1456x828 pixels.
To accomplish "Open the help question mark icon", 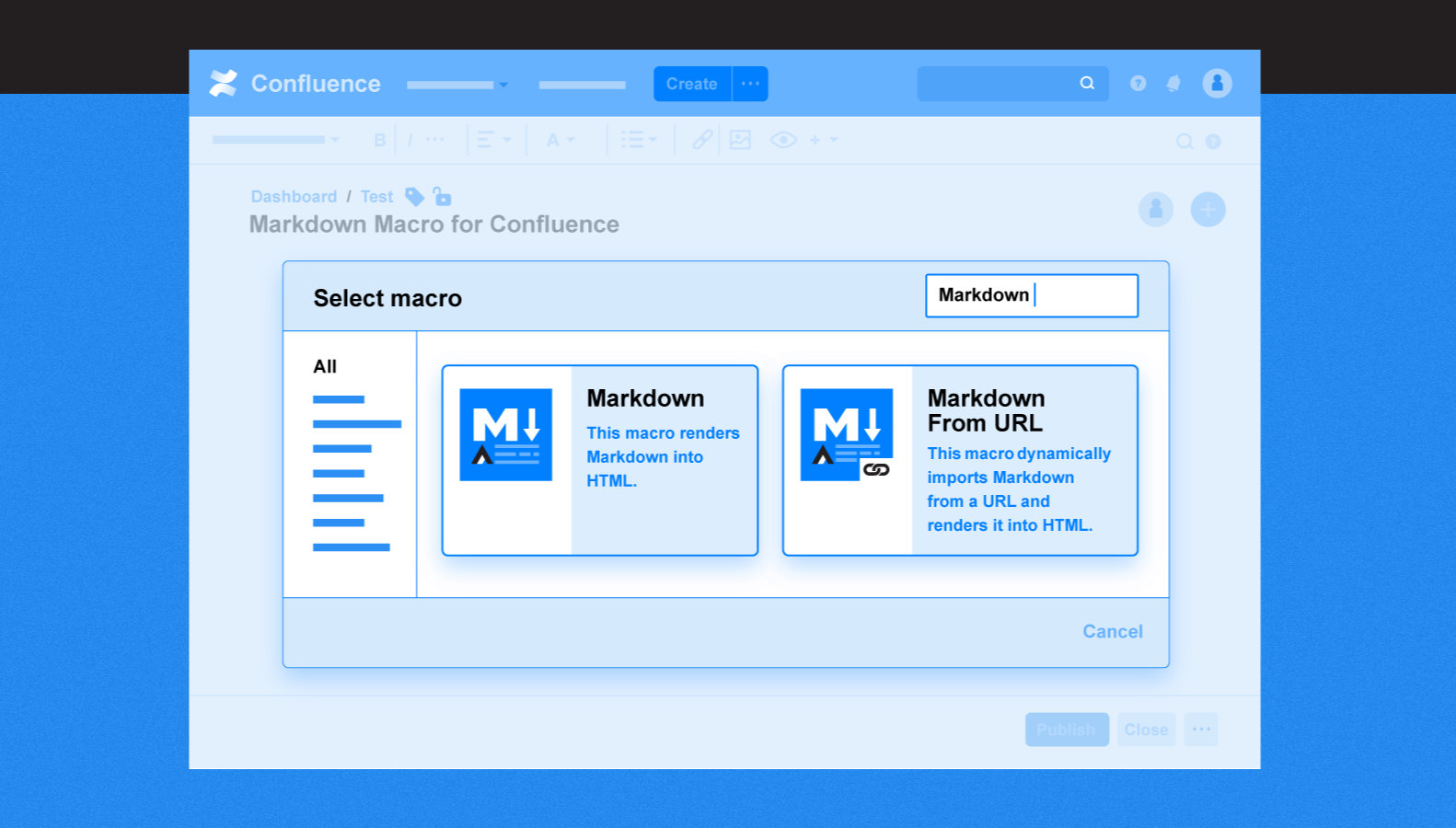I will pos(1138,84).
